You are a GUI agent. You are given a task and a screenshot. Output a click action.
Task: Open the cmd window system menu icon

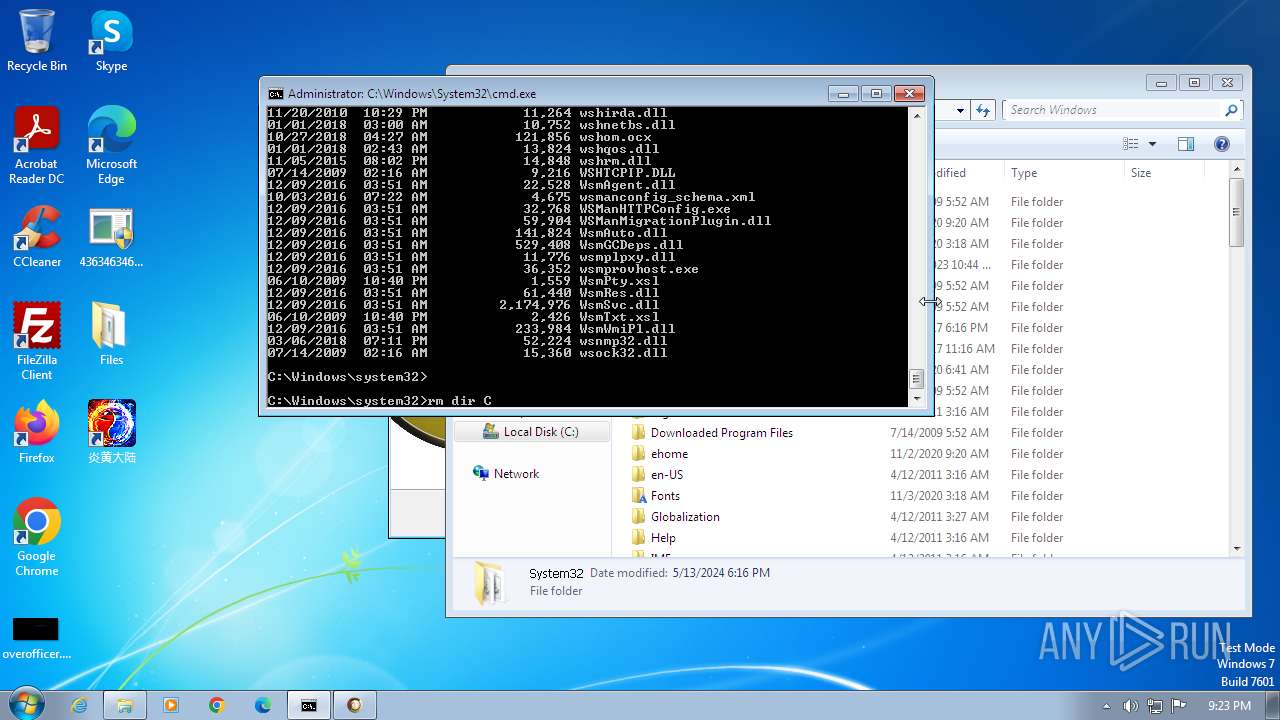tap(275, 94)
